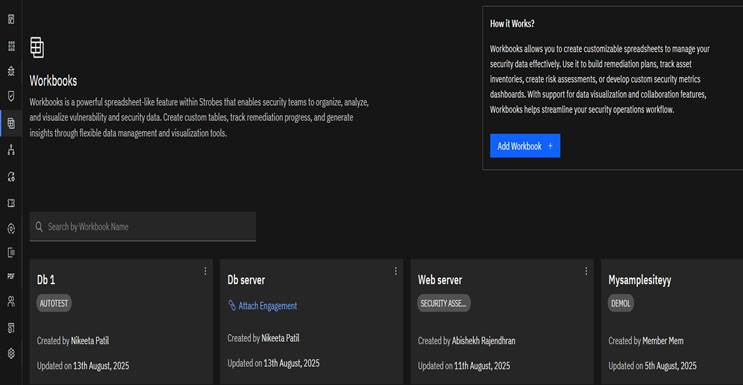743x385 pixels.
Task: Open the shield icon in sidebar
Action: 11,97
